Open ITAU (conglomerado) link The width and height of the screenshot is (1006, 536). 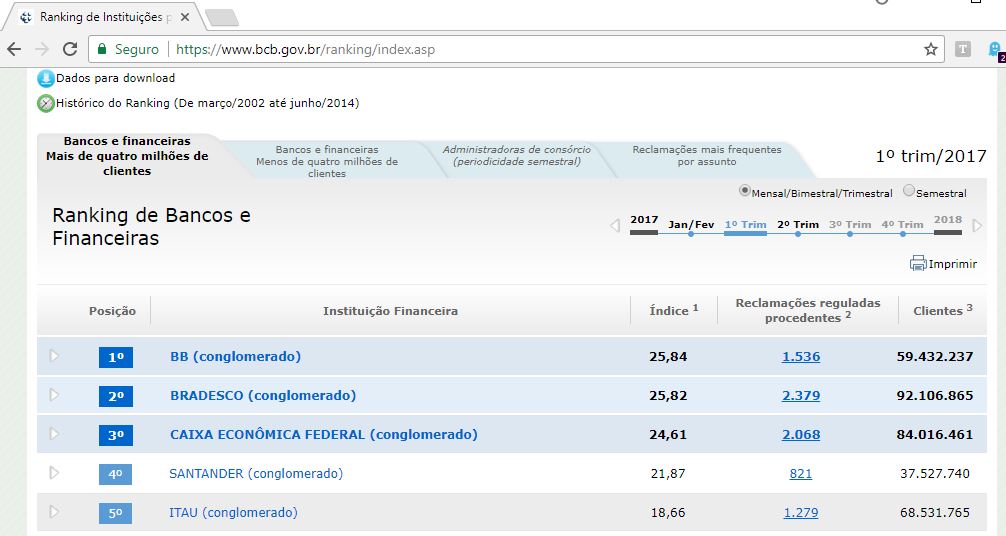tap(234, 513)
